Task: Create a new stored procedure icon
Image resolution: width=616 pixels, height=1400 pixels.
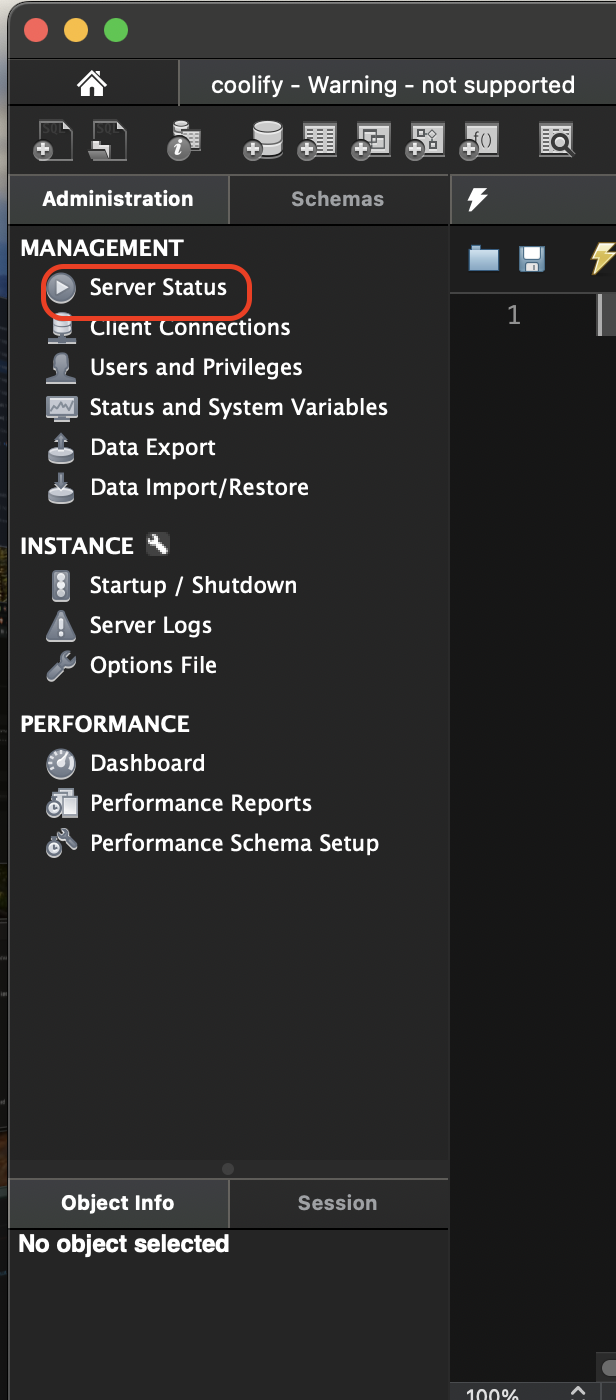Action: (x=425, y=141)
